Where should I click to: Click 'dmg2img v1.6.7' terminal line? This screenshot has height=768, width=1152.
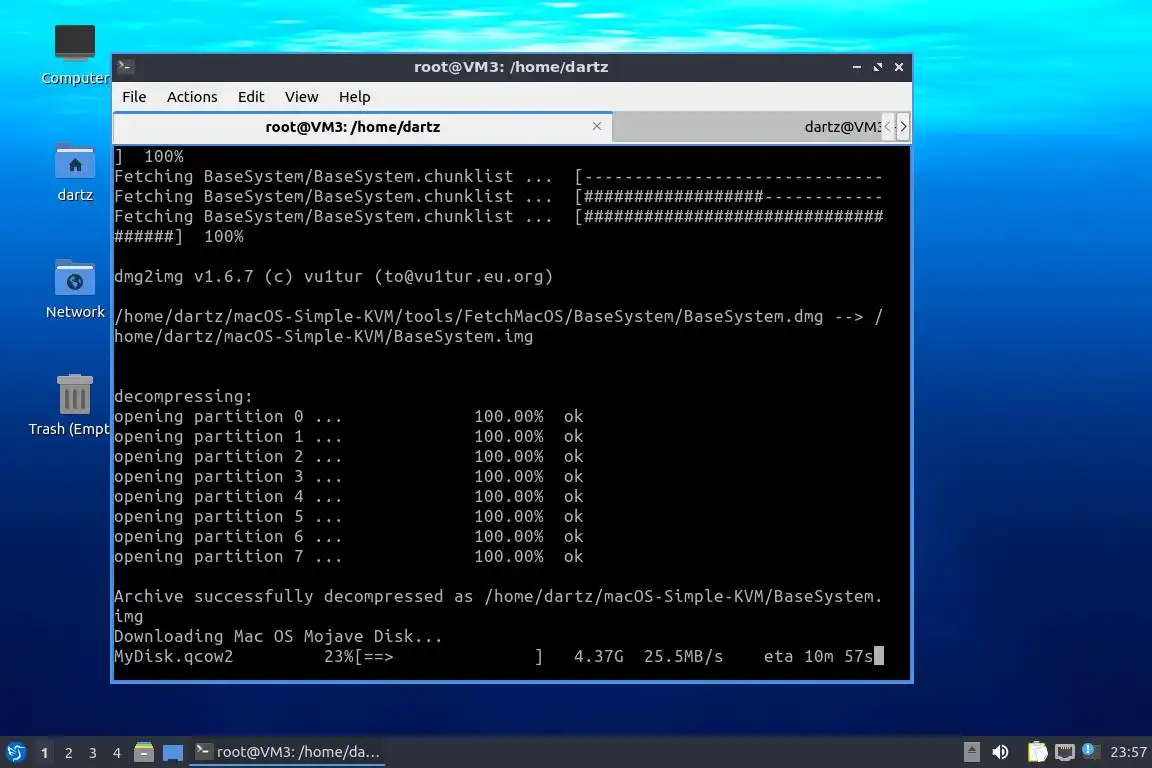(x=333, y=276)
